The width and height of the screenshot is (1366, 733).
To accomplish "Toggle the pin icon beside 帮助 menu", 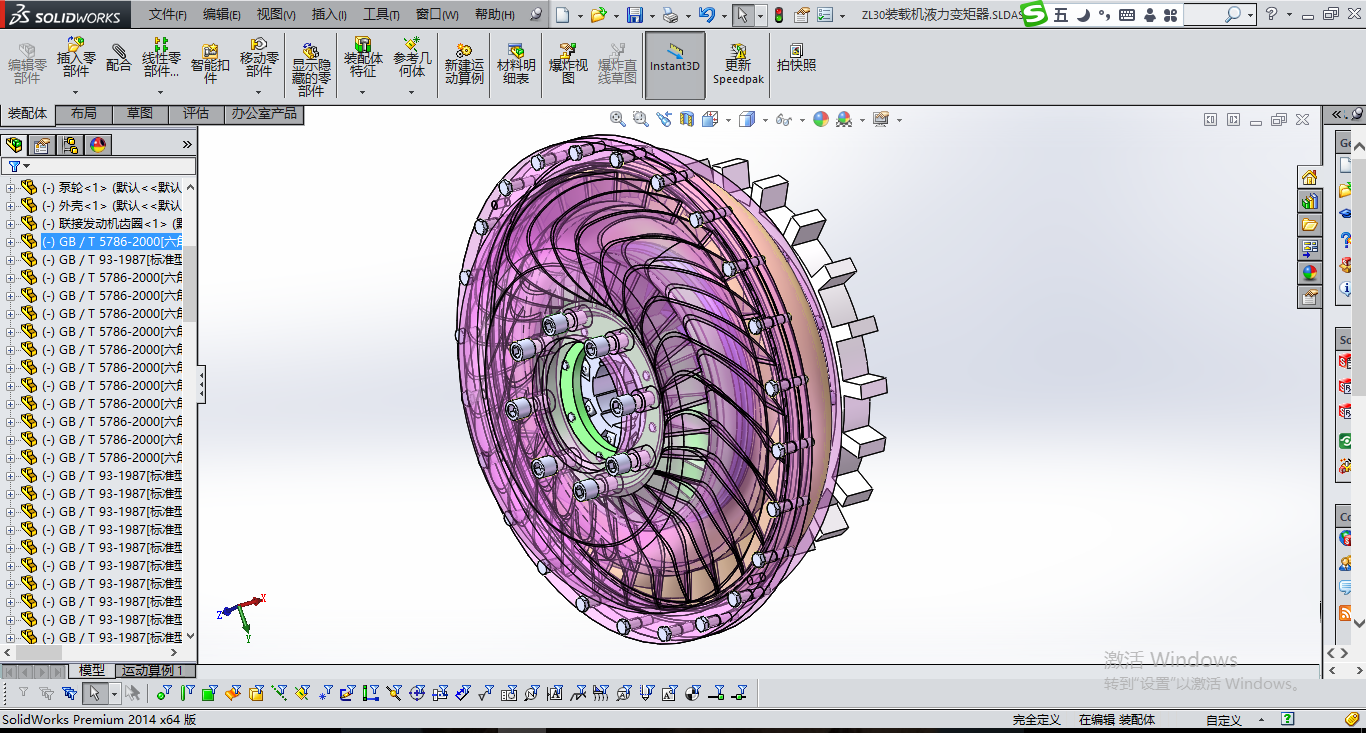I will (x=536, y=15).
